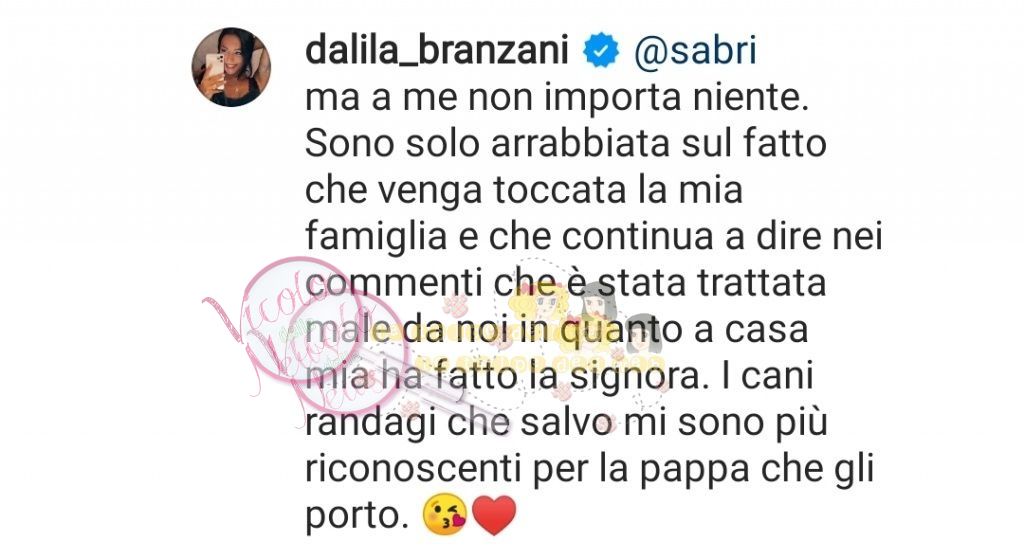Open the @sabri mention

(696, 51)
